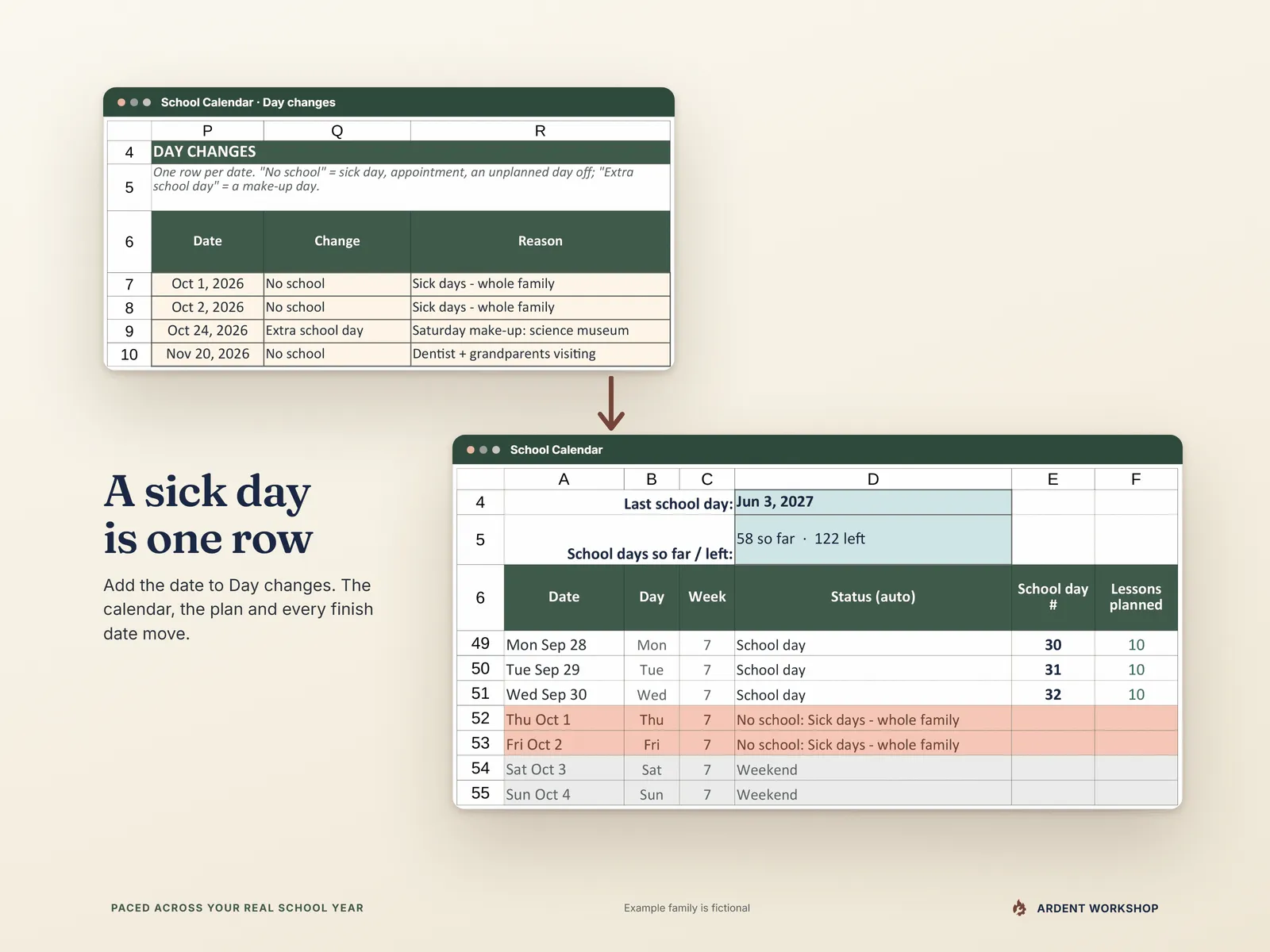
Task: Select the Sun Oct 4 date cell
Action: 564,793
